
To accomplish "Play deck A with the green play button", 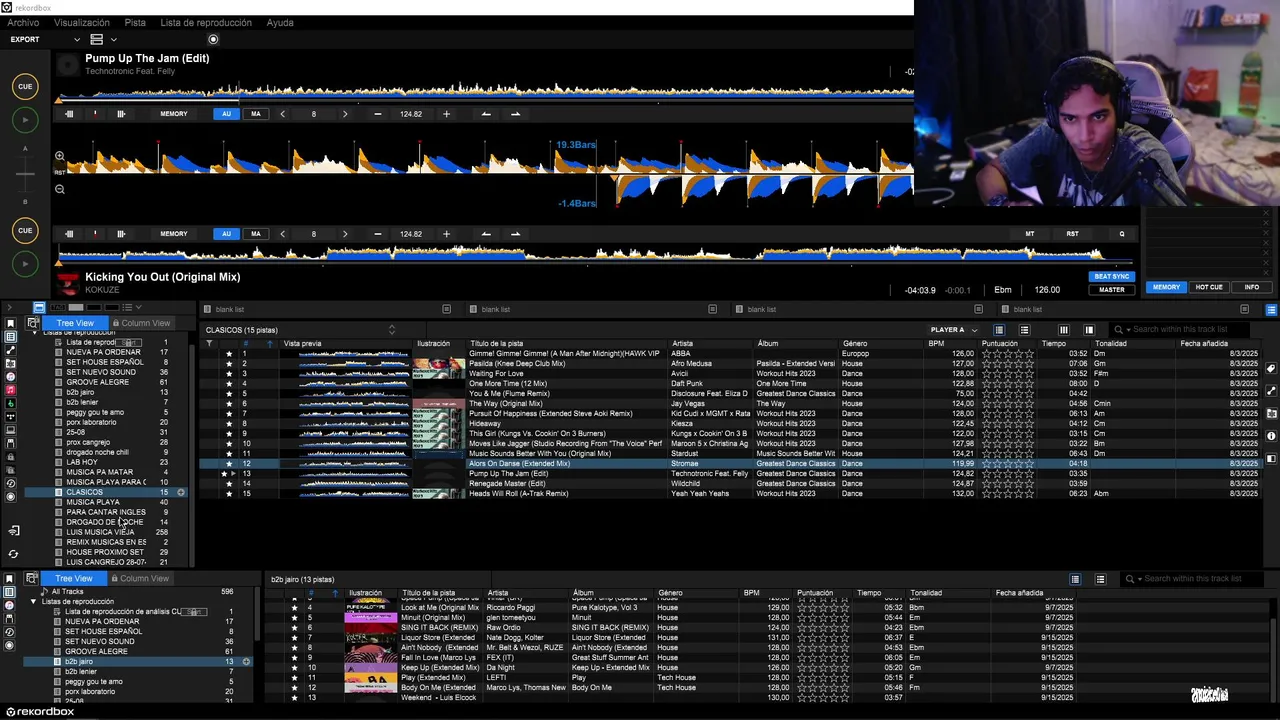I will 26,120.
